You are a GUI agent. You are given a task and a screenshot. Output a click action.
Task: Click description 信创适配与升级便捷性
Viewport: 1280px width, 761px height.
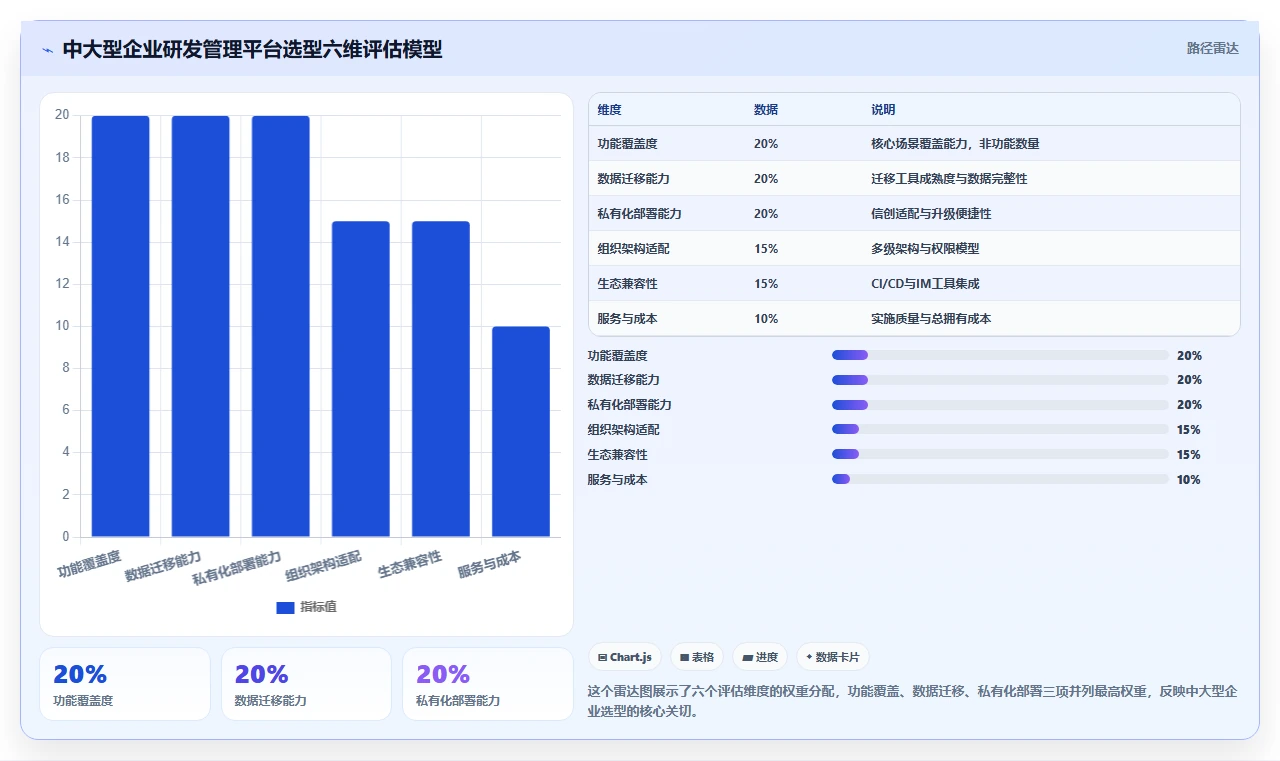pos(931,214)
